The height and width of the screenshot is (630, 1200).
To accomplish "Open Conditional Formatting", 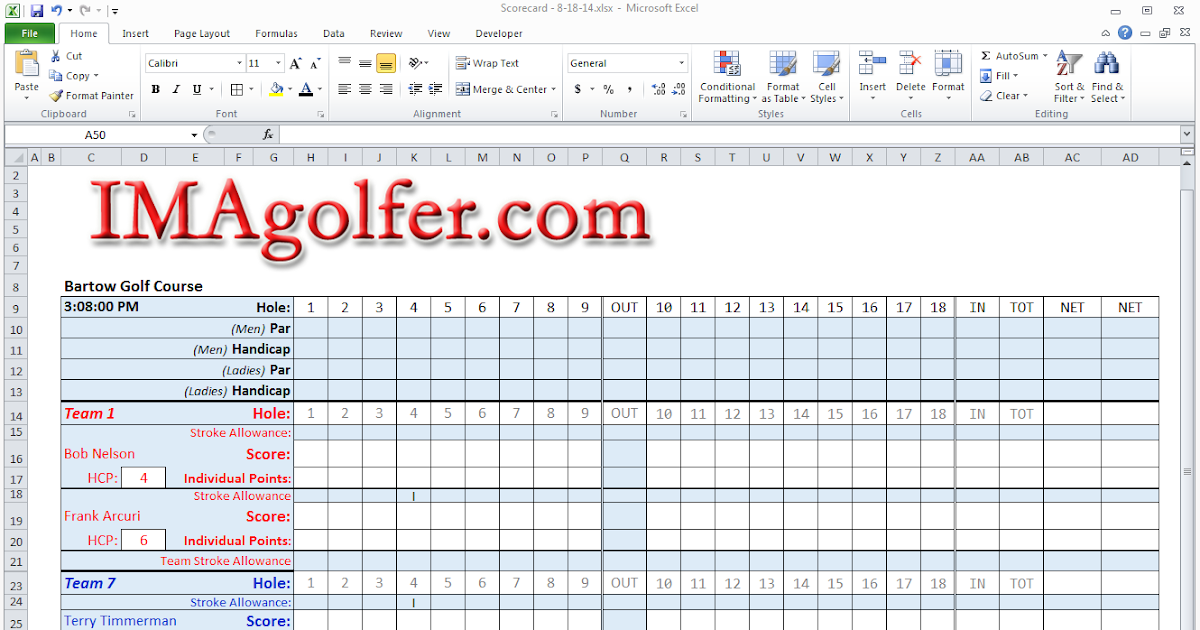I will pos(727,77).
